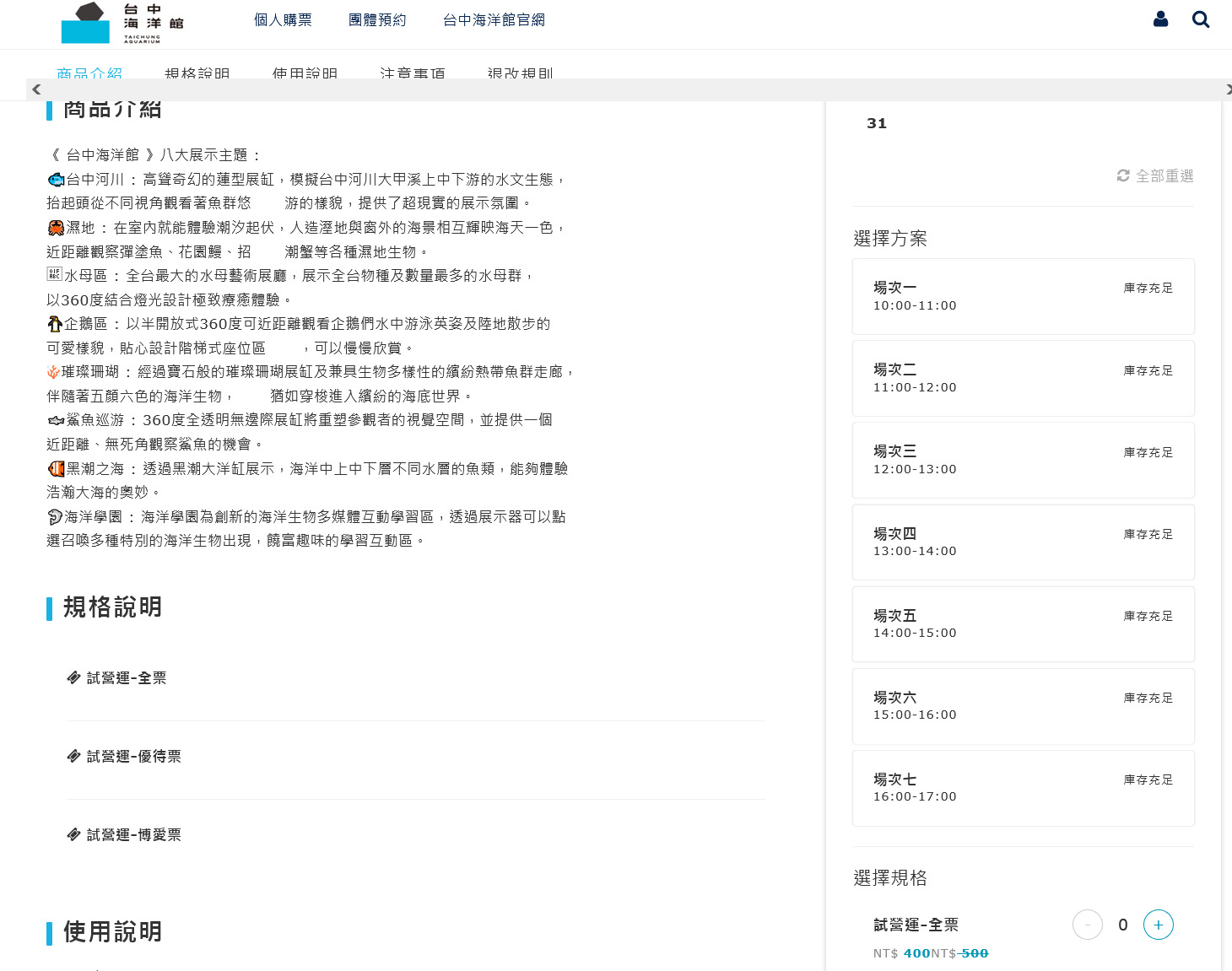Click the plus button for 試營運-全票

1158,925
